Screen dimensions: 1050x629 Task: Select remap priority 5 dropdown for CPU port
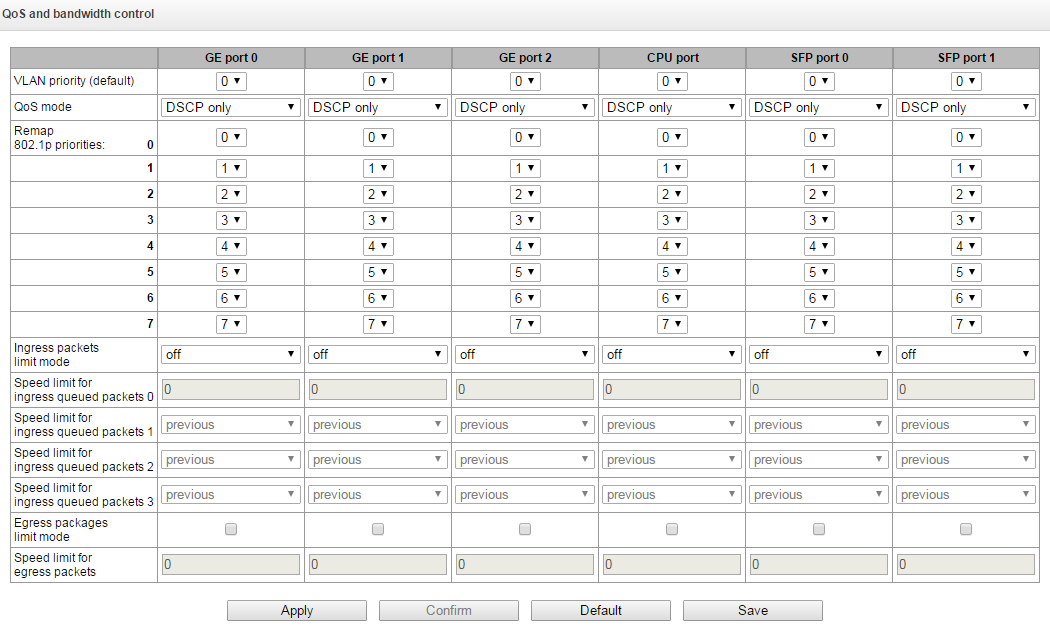tap(672, 272)
